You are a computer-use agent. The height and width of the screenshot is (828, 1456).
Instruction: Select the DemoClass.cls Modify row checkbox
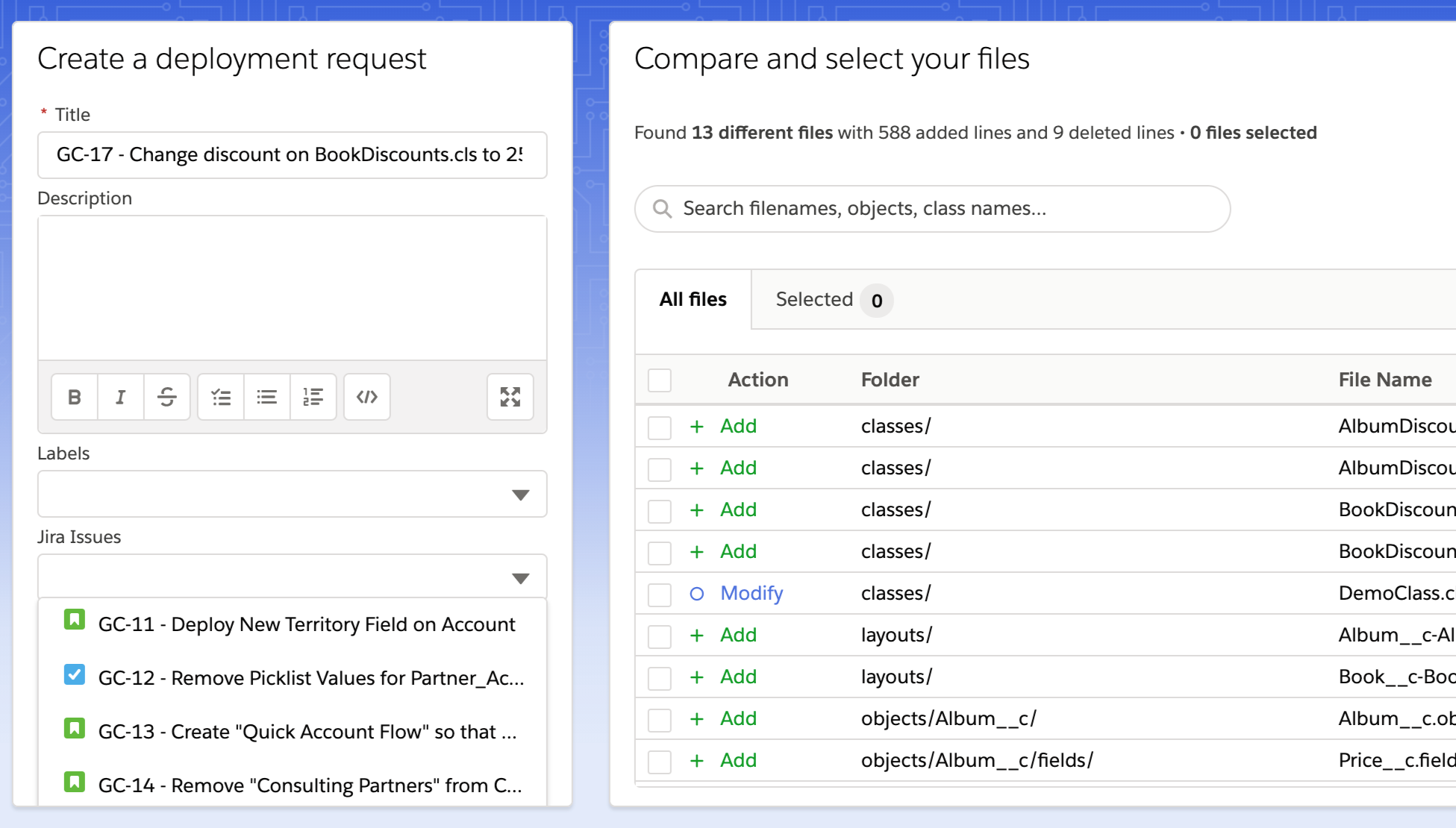(x=660, y=593)
